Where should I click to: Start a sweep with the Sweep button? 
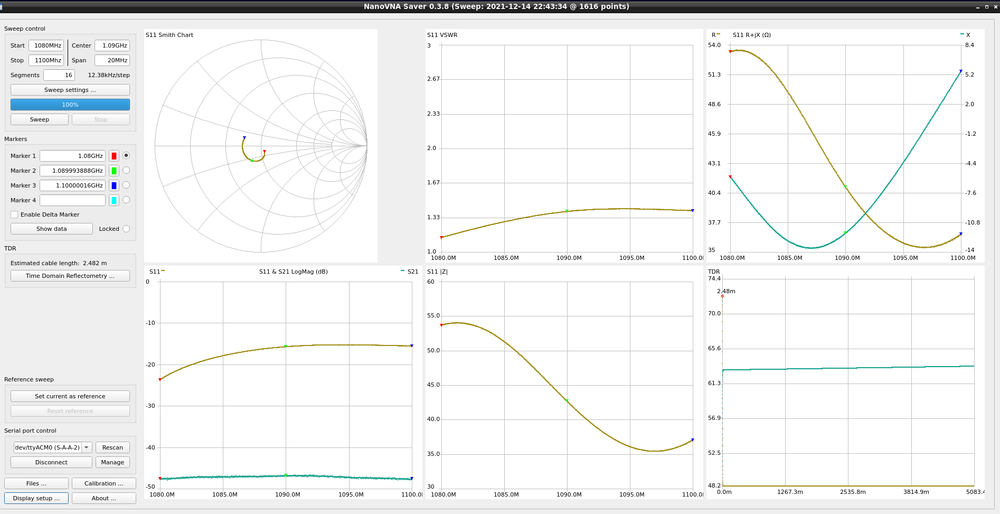coord(39,119)
